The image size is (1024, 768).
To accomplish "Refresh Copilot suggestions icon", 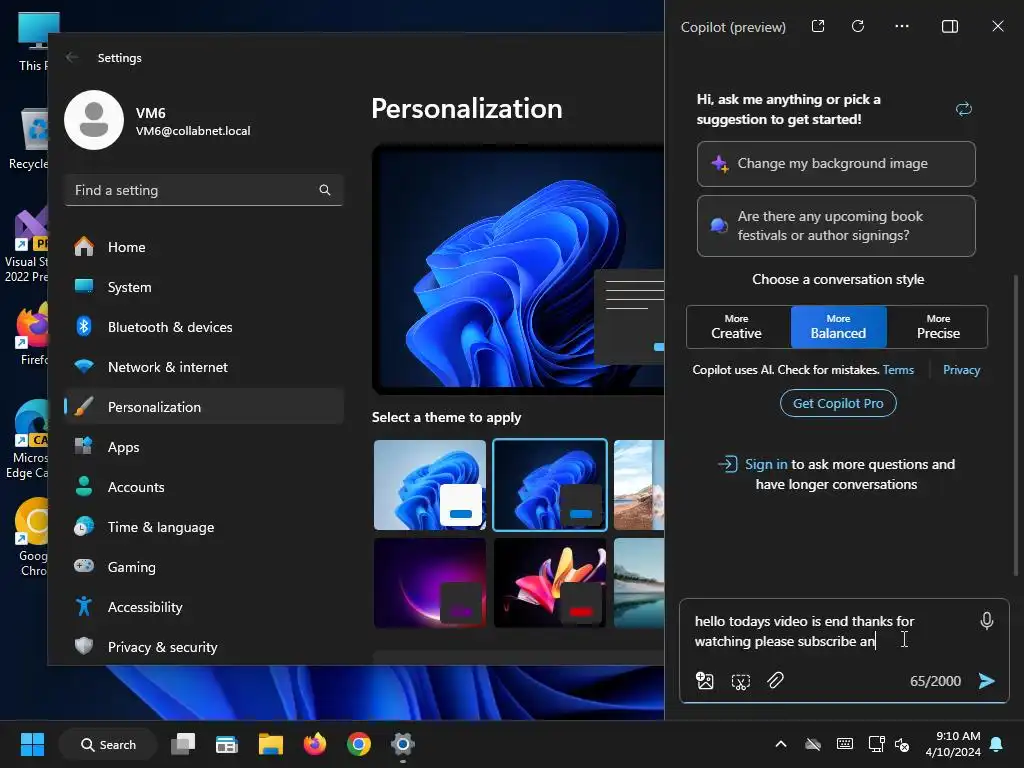I will click(x=964, y=109).
